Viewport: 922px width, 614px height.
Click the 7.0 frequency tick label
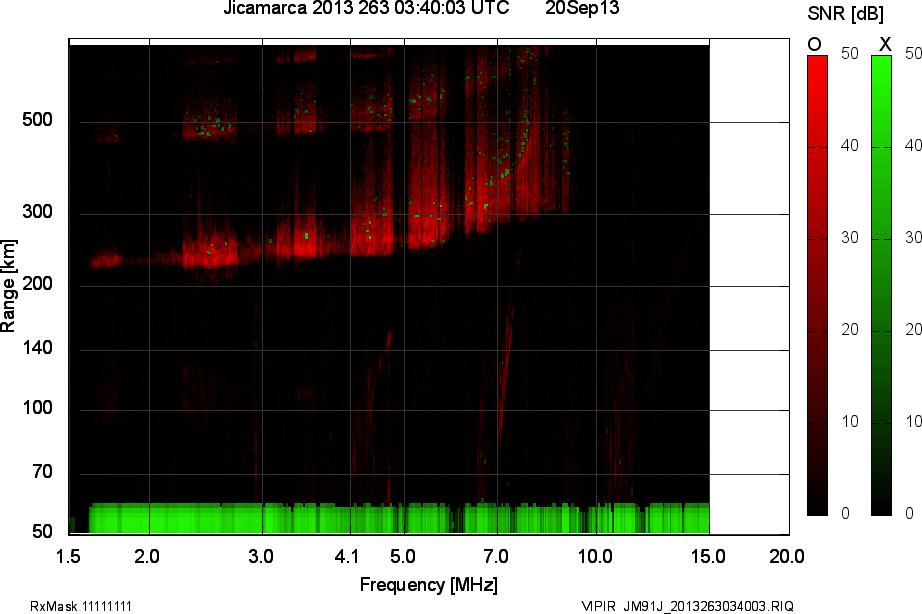pyautogui.click(x=496, y=556)
